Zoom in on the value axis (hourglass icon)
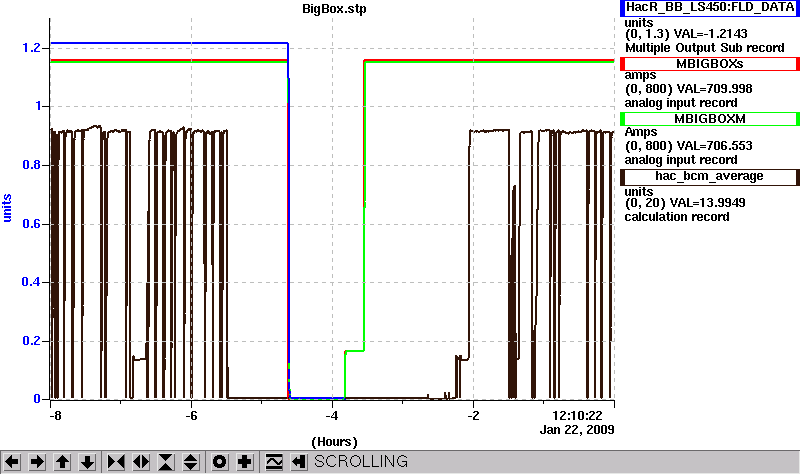The image size is (800, 474). [166, 462]
